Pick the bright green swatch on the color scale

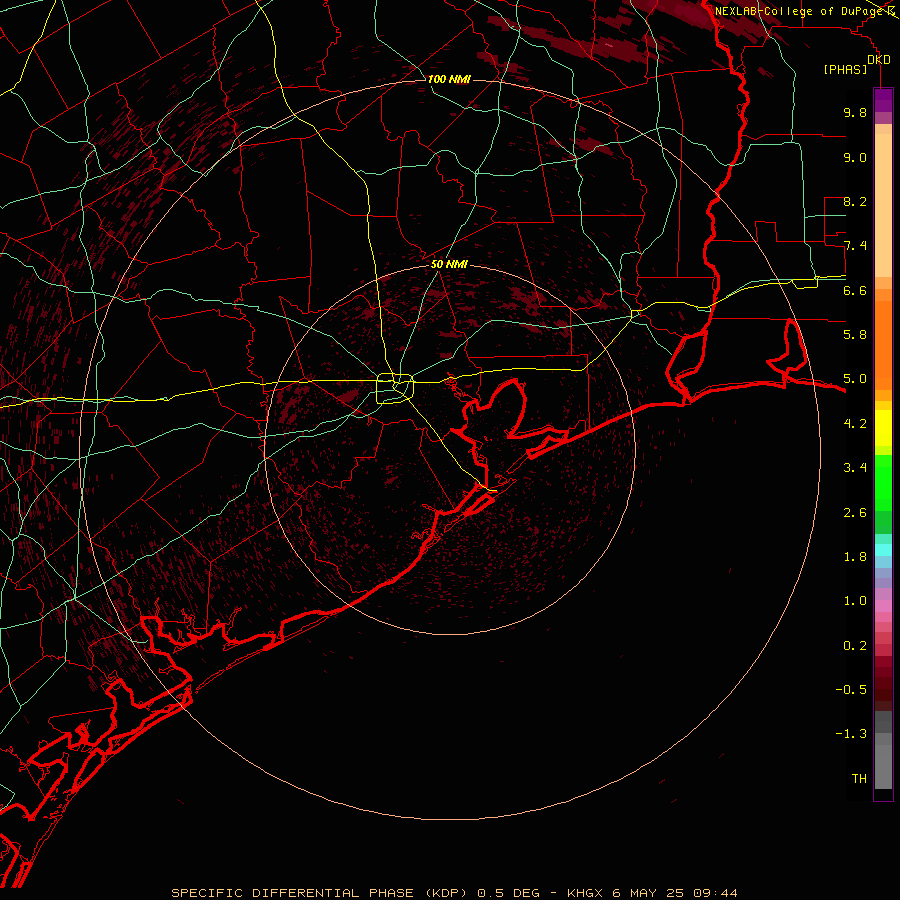point(883,482)
